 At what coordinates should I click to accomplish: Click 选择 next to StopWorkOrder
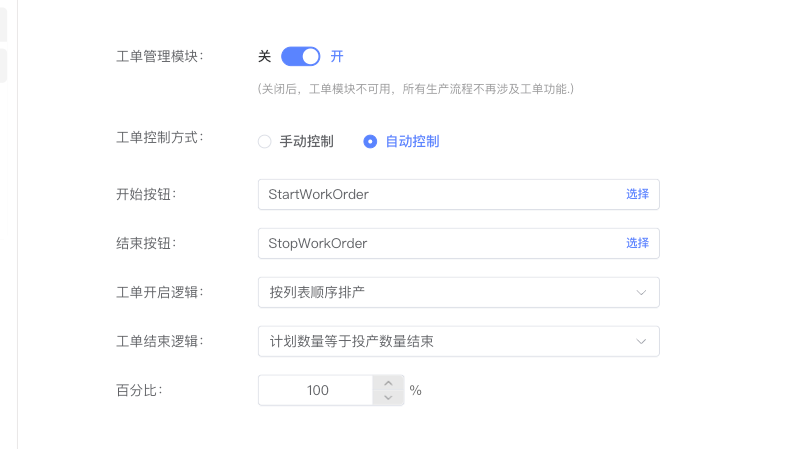click(x=637, y=243)
